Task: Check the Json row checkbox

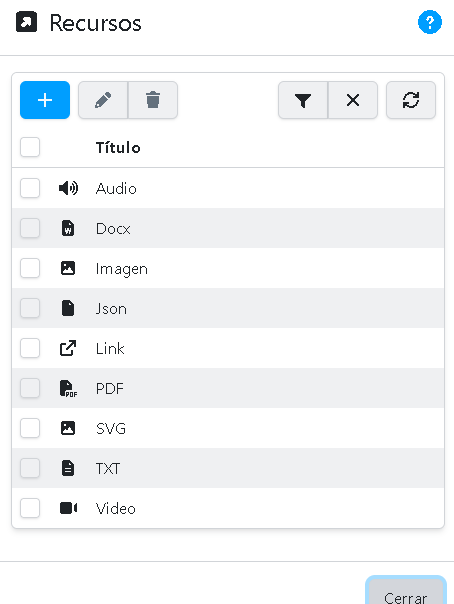Action: 30,308
